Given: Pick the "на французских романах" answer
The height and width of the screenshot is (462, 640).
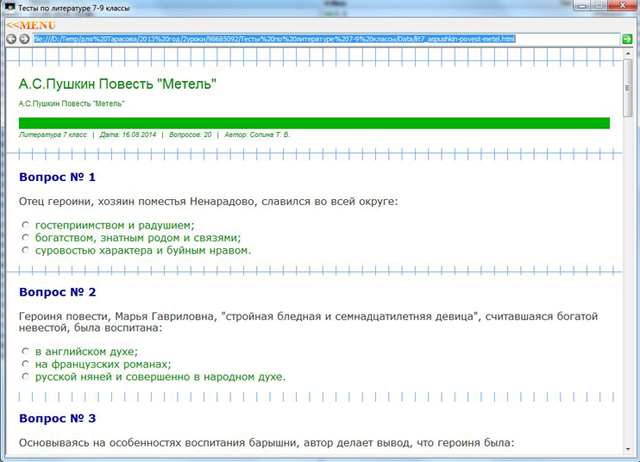Looking at the screenshot, I should pyautogui.click(x=25, y=365).
